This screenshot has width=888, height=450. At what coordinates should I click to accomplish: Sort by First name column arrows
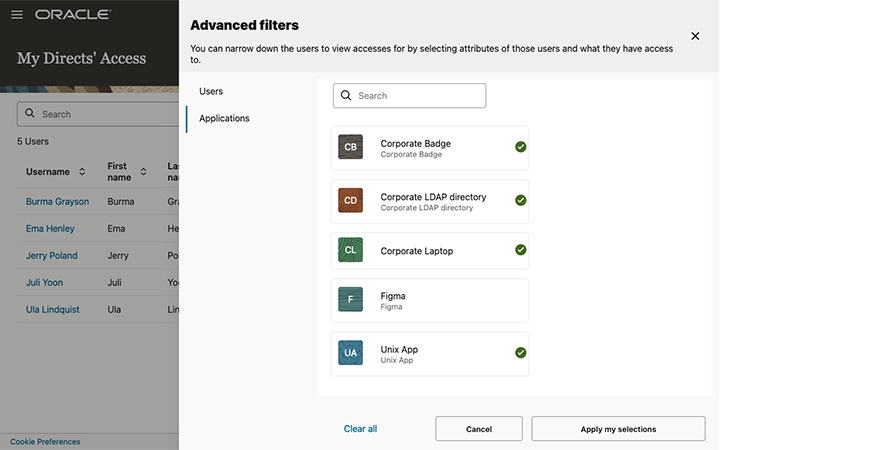pyautogui.click(x=143, y=172)
